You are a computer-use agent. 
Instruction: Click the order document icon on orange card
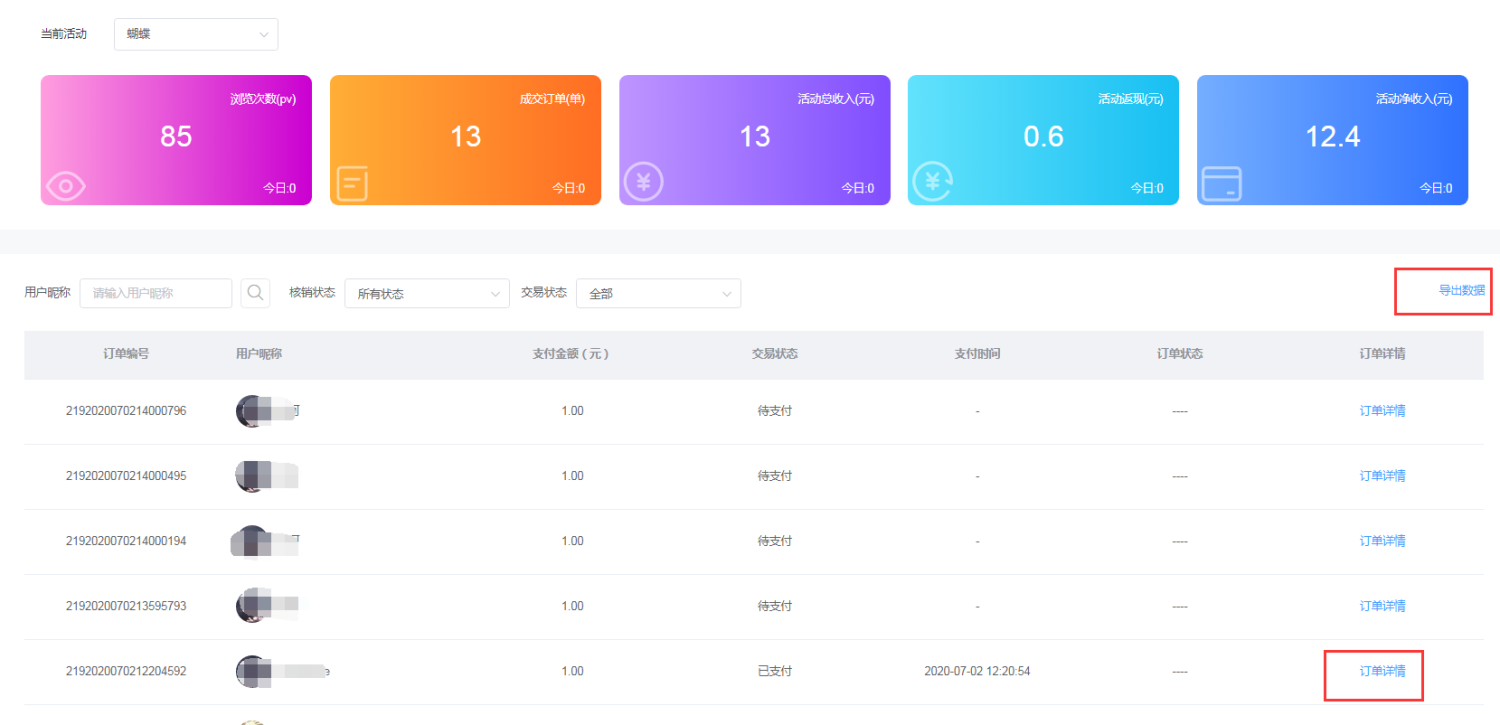[352, 184]
